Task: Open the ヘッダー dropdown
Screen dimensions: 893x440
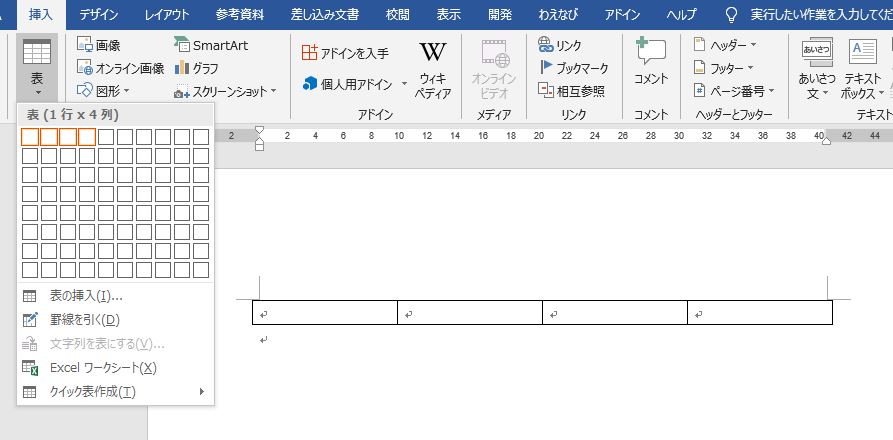Action: 725,45
